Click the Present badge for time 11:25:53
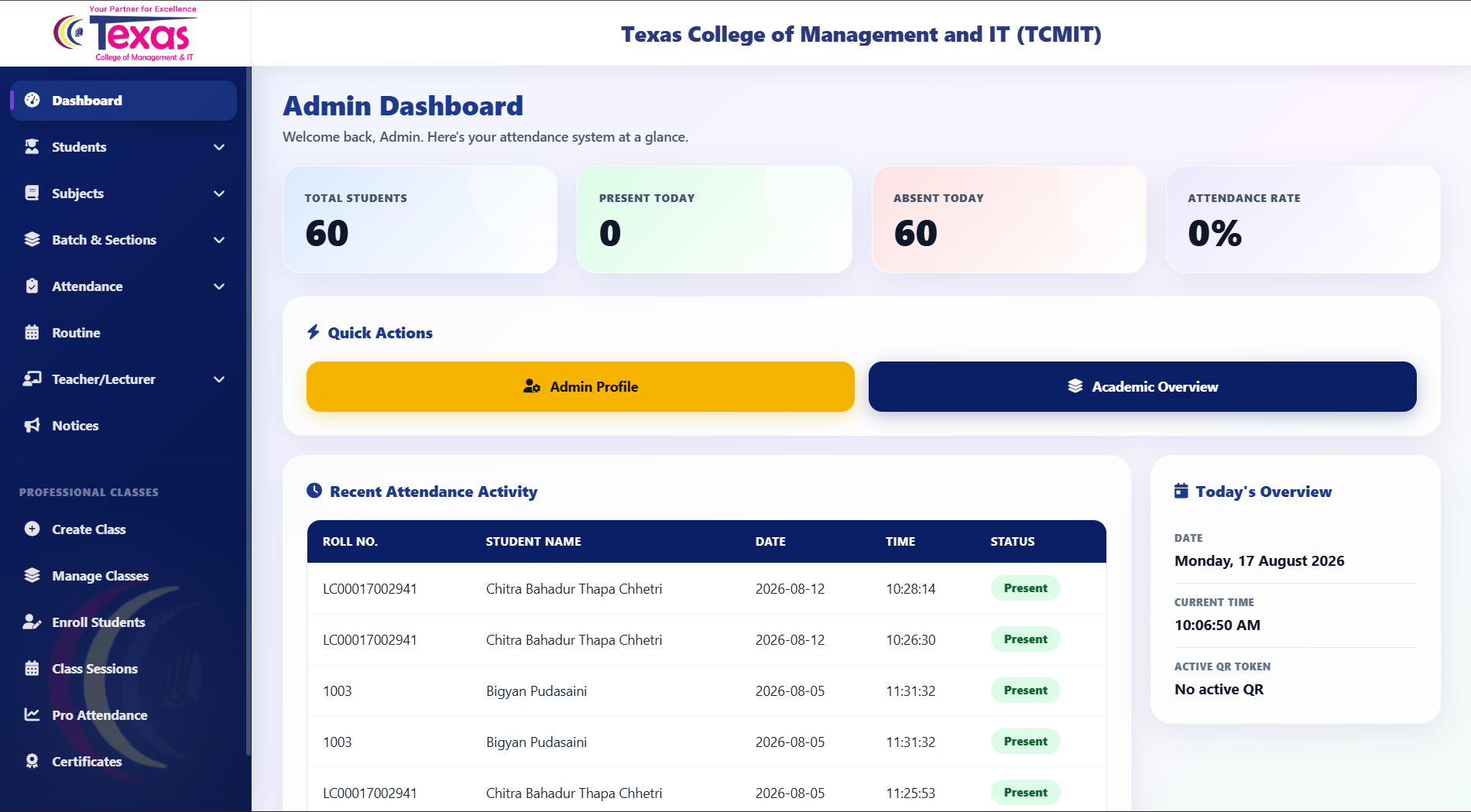Viewport: 1471px width, 812px height. click(x=1026, y=793)
